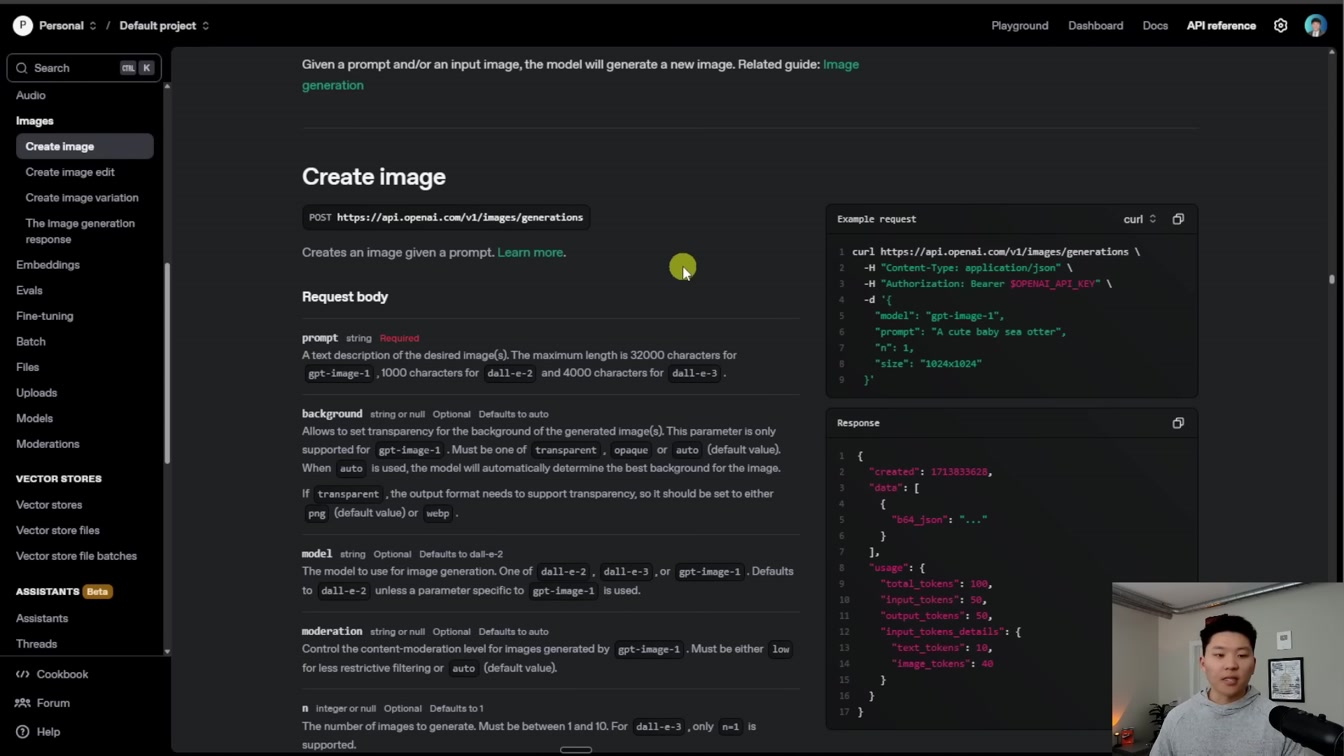Open Vector store files page
Viewport: 1344px width, 756px height.
point(58,530)
